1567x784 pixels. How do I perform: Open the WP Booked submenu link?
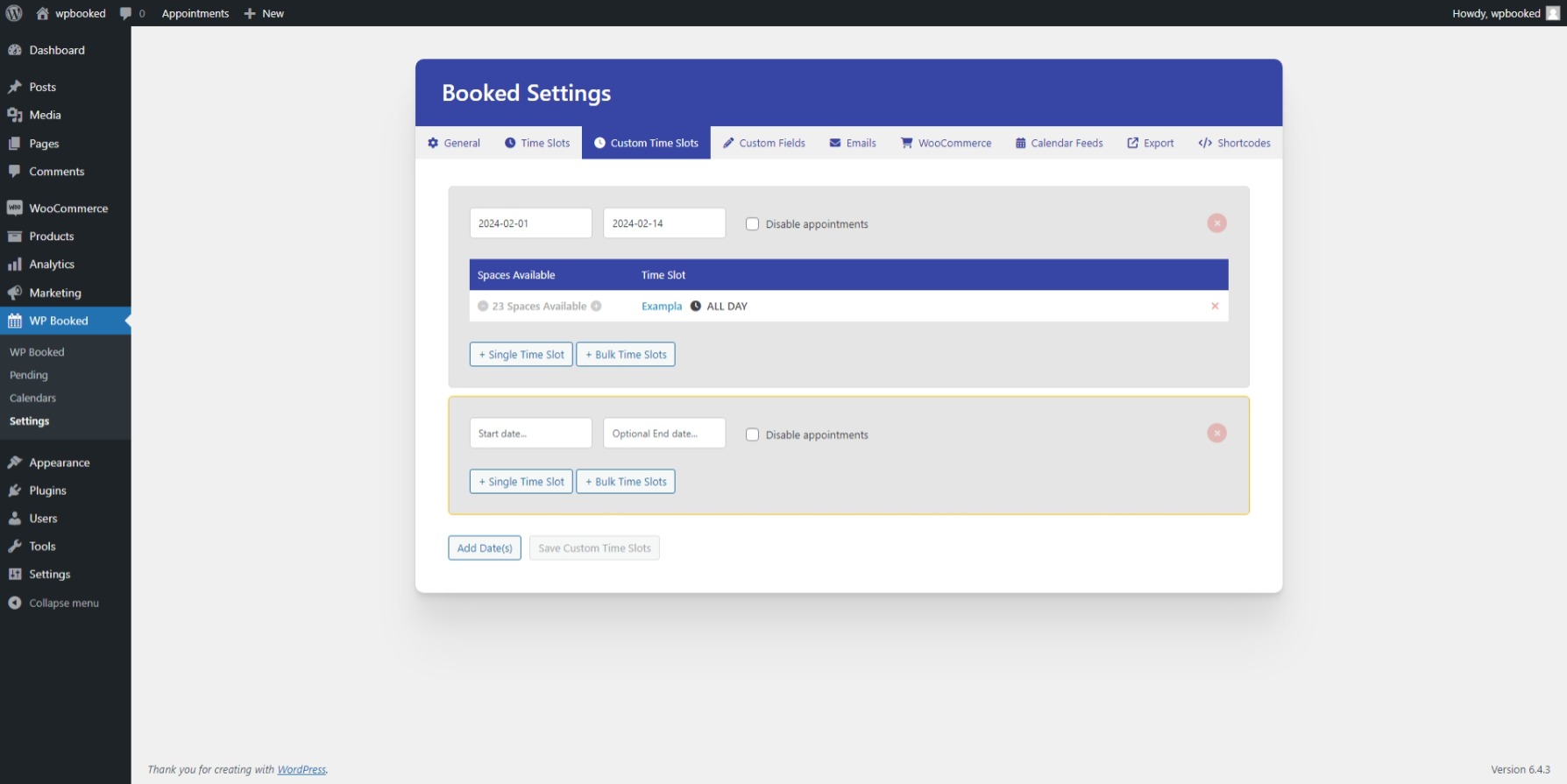click(x=37, y=352)
